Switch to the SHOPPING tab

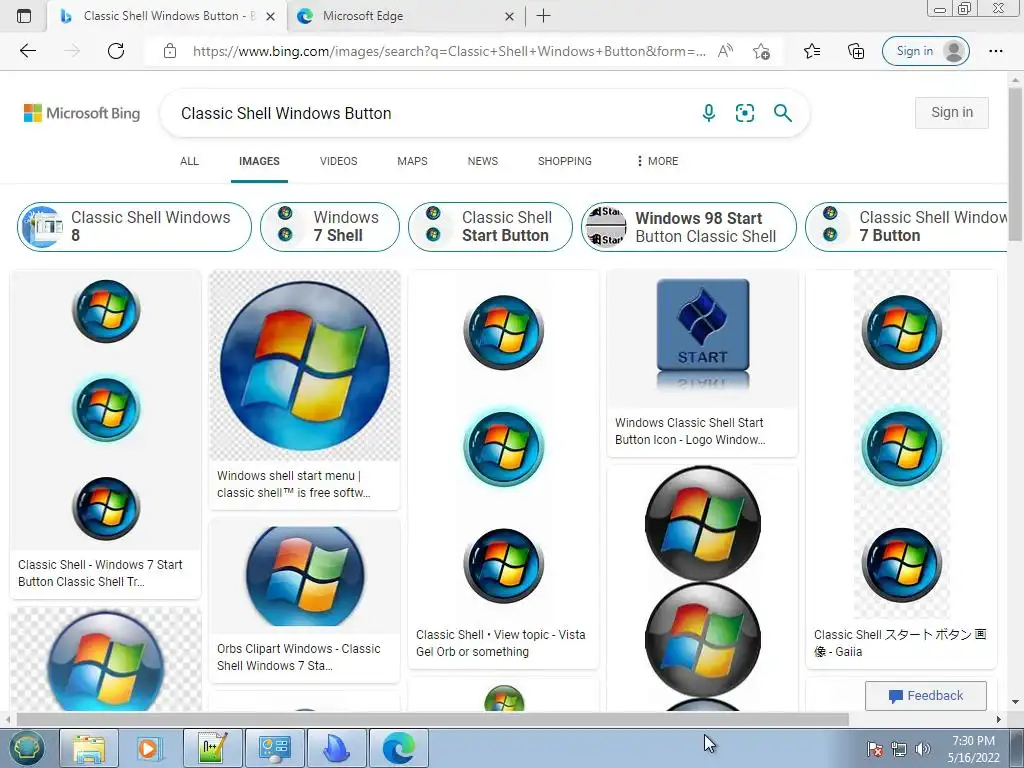pyautogui.click(x=565, y=161)
